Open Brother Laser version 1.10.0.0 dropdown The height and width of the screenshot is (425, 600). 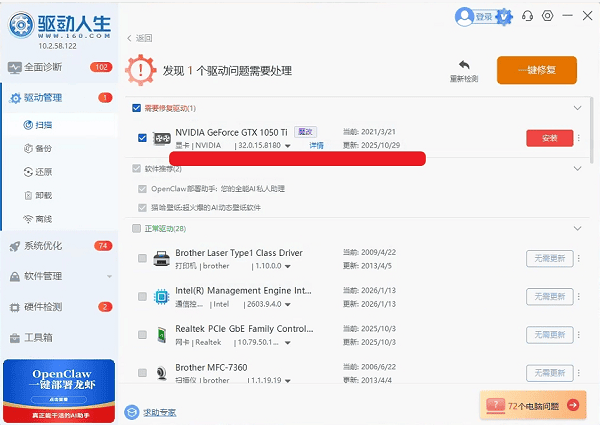coord(288,266)
